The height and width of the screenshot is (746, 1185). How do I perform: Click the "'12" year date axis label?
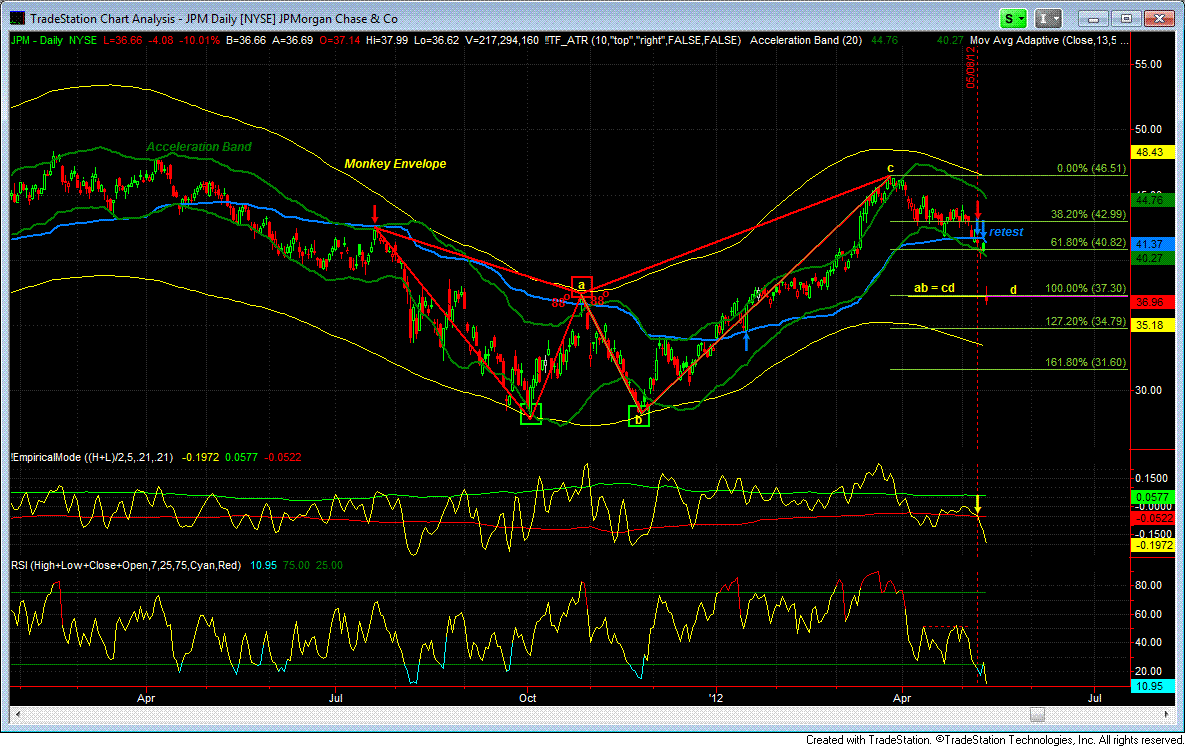715,698
